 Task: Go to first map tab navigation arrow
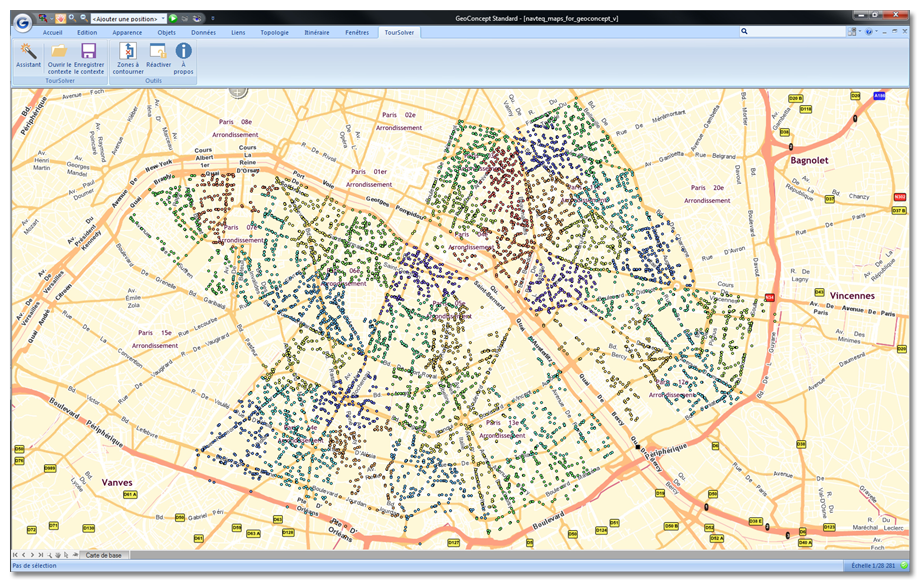[x=16, y=554]
